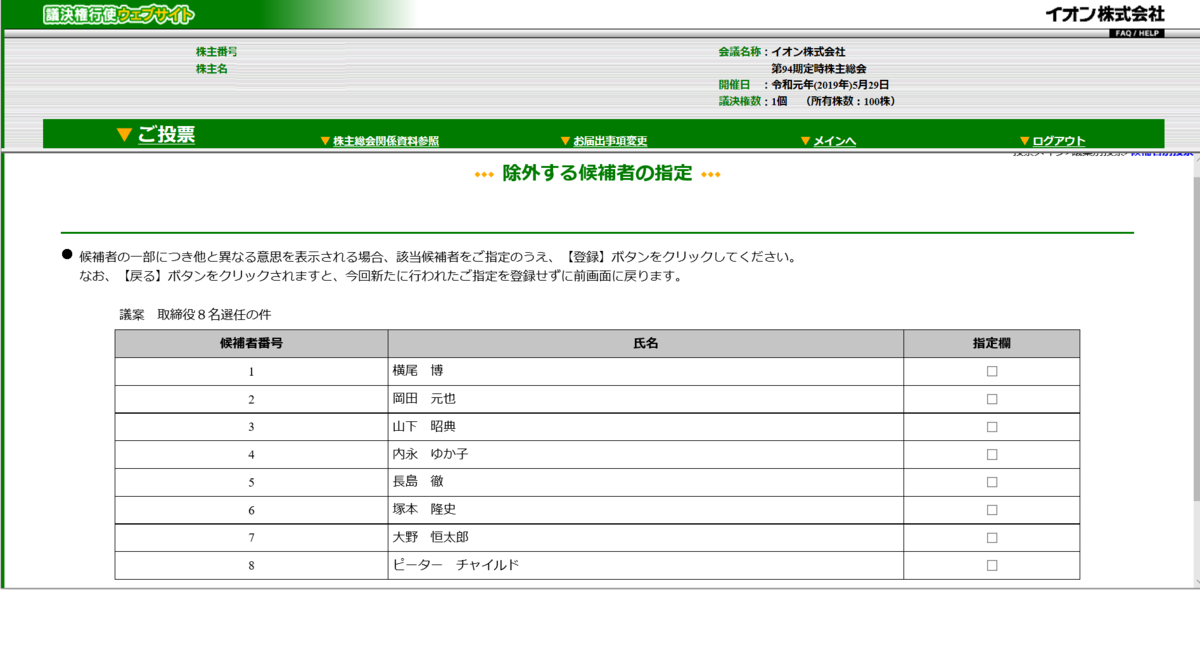Select the name 岡田 元也

click(x=424, y=399)
